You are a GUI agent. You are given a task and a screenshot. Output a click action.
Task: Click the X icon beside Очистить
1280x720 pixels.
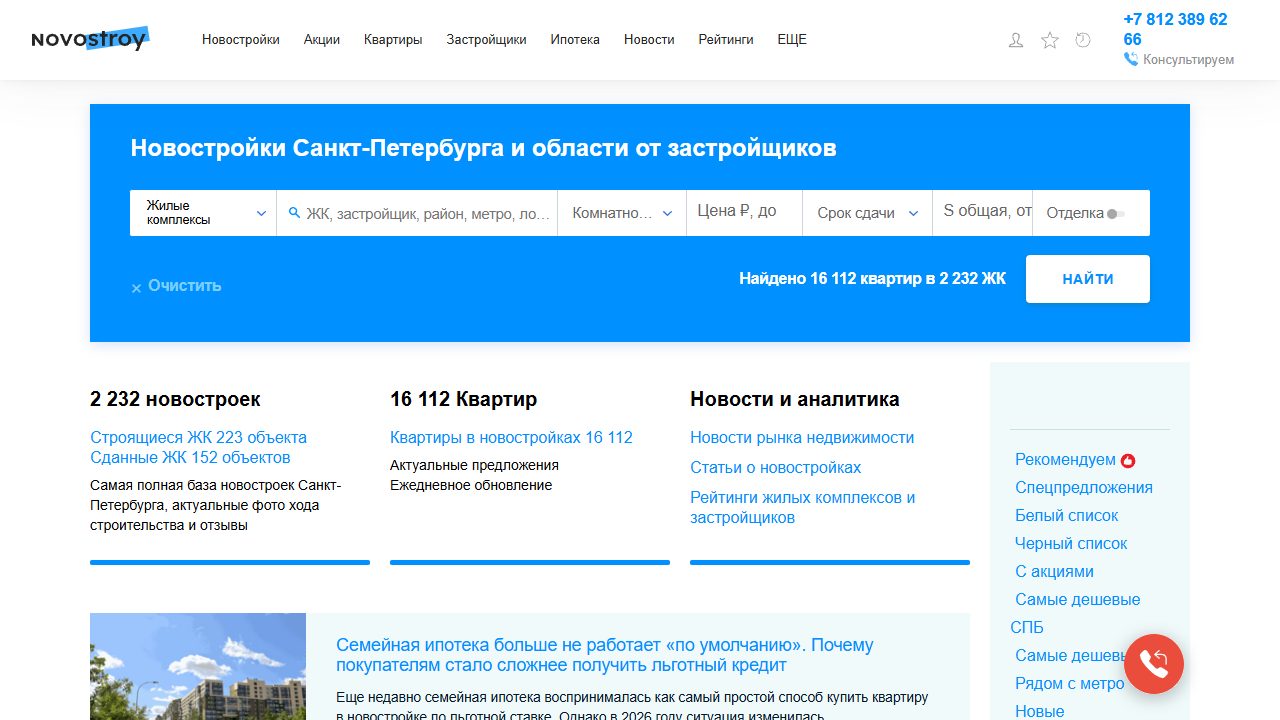pos(137,288)
